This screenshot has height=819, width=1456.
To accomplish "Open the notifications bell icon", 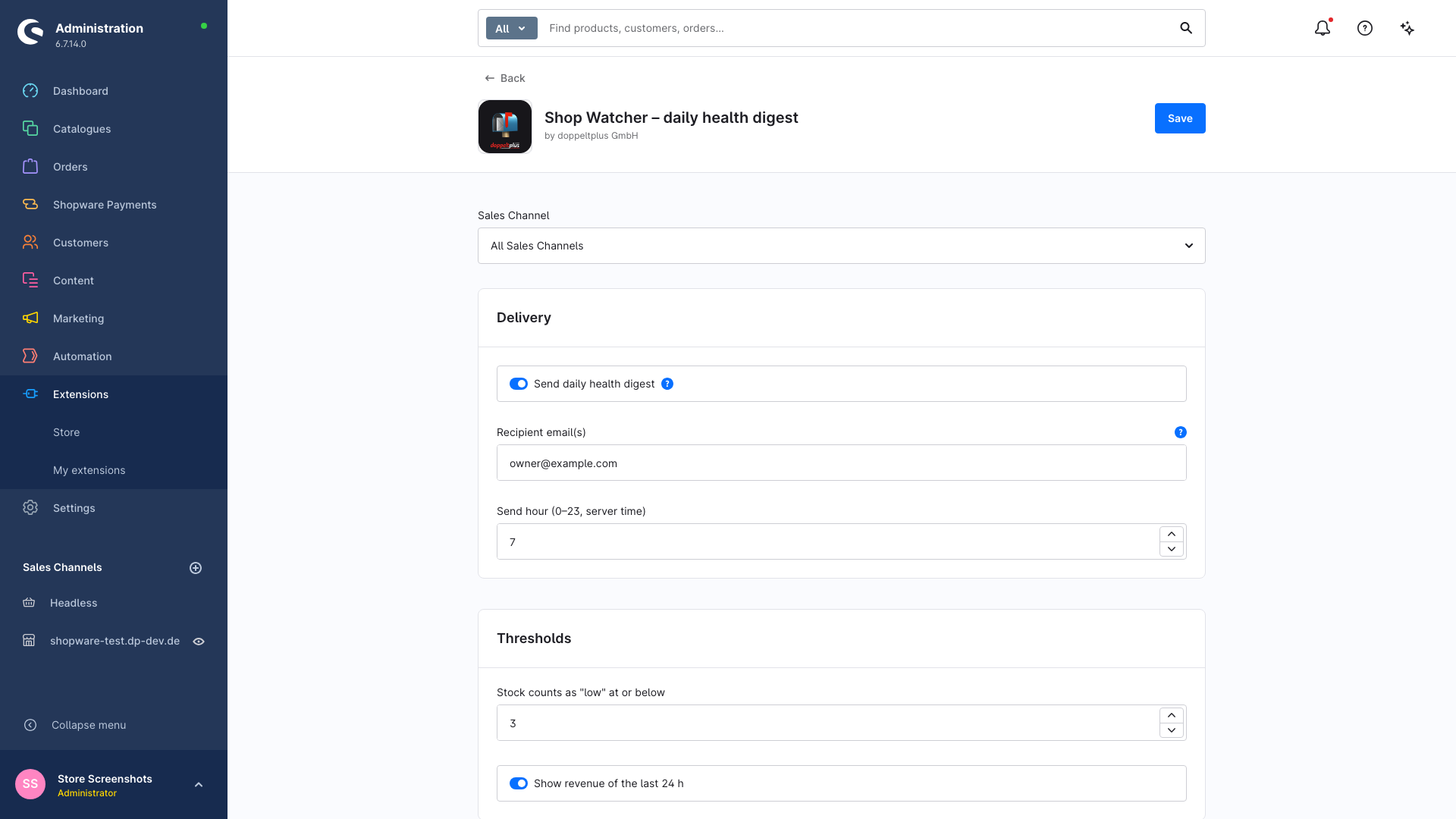I will pyautogui.click(x=1323, y=28).
